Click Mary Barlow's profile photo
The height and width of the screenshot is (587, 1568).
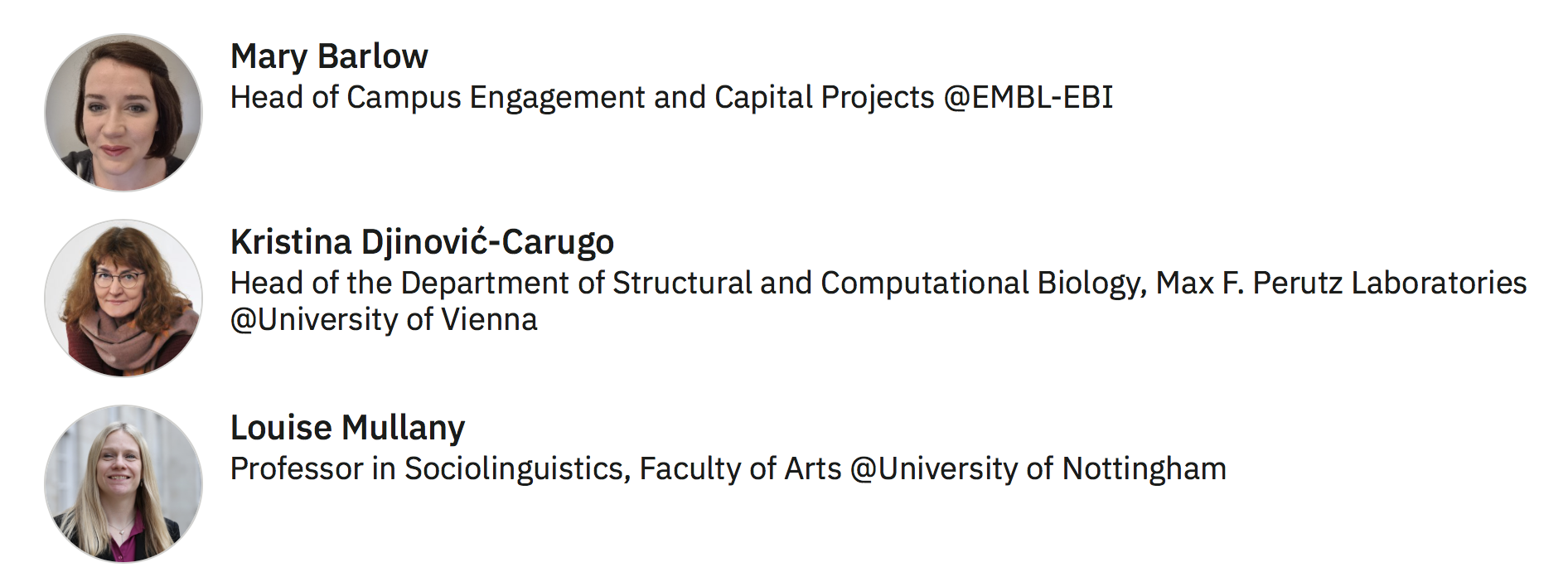(123, 113)
